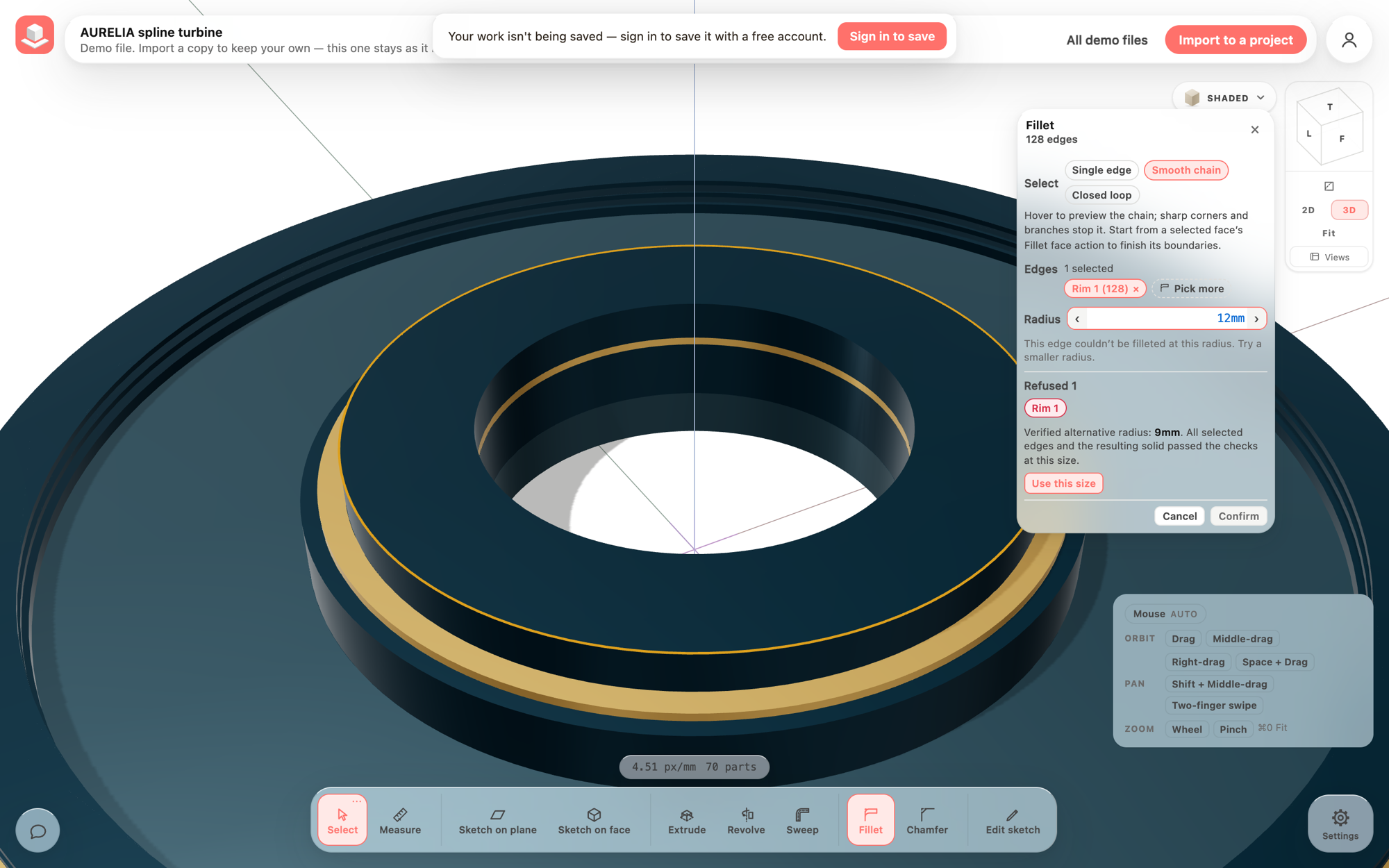Select the Select tool
This screenshot has width=1389, height=868.
tap(342, 820)
